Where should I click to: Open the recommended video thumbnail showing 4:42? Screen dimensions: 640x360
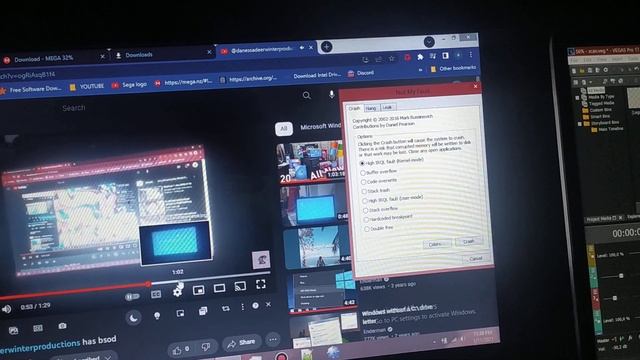[322, 293]
